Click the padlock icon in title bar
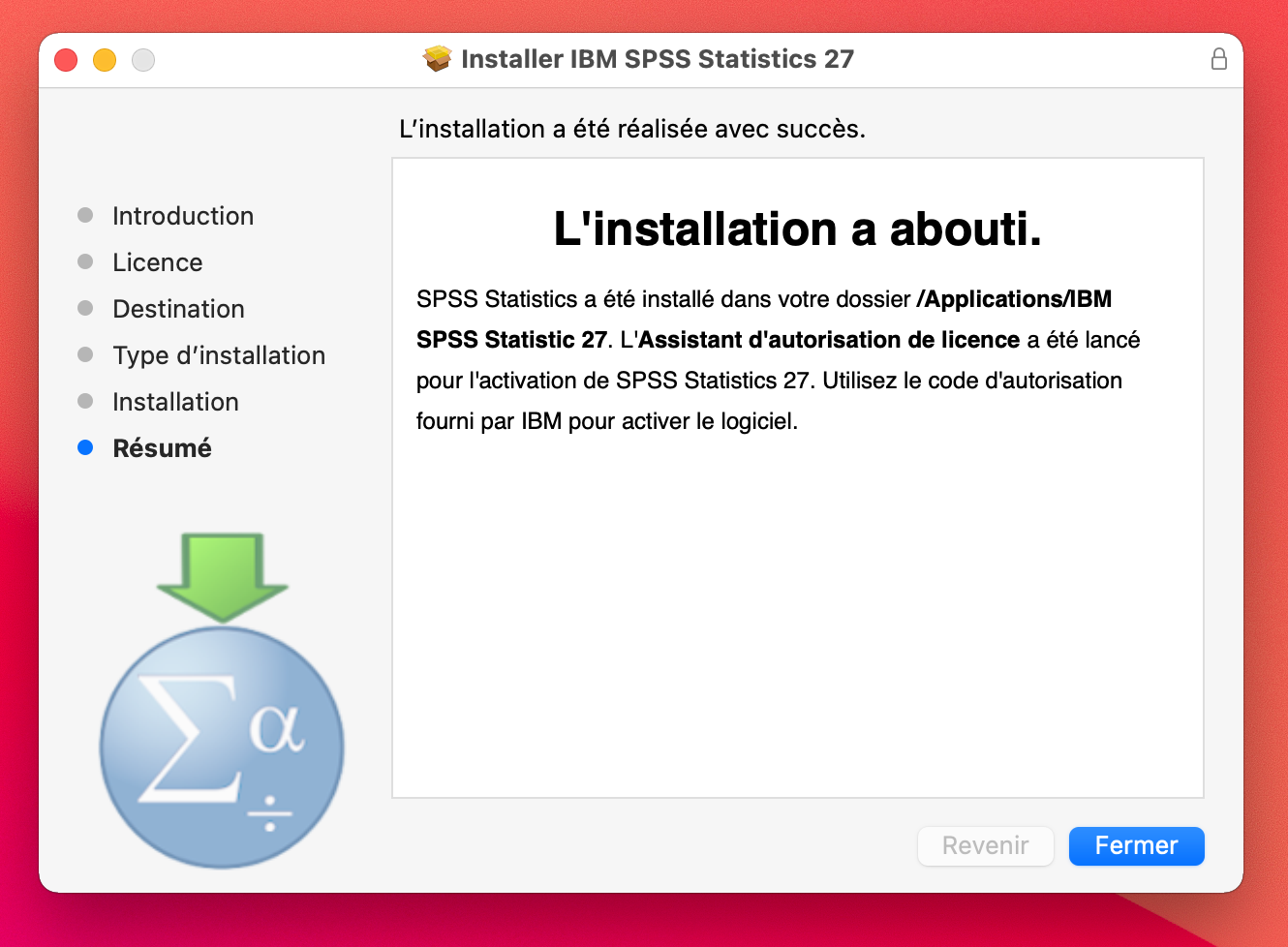 click(x=1218, y=59)
